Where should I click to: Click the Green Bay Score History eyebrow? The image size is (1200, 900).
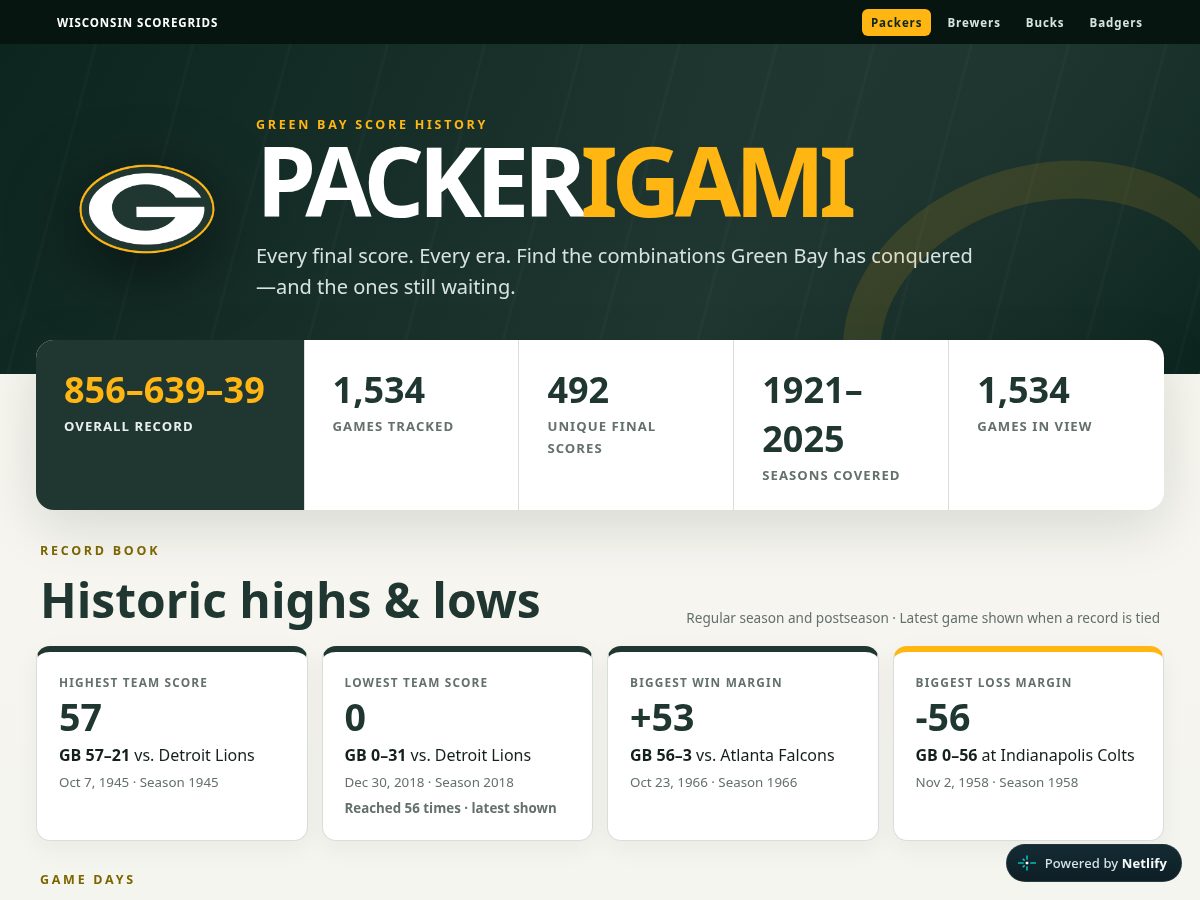click(371, 125)
